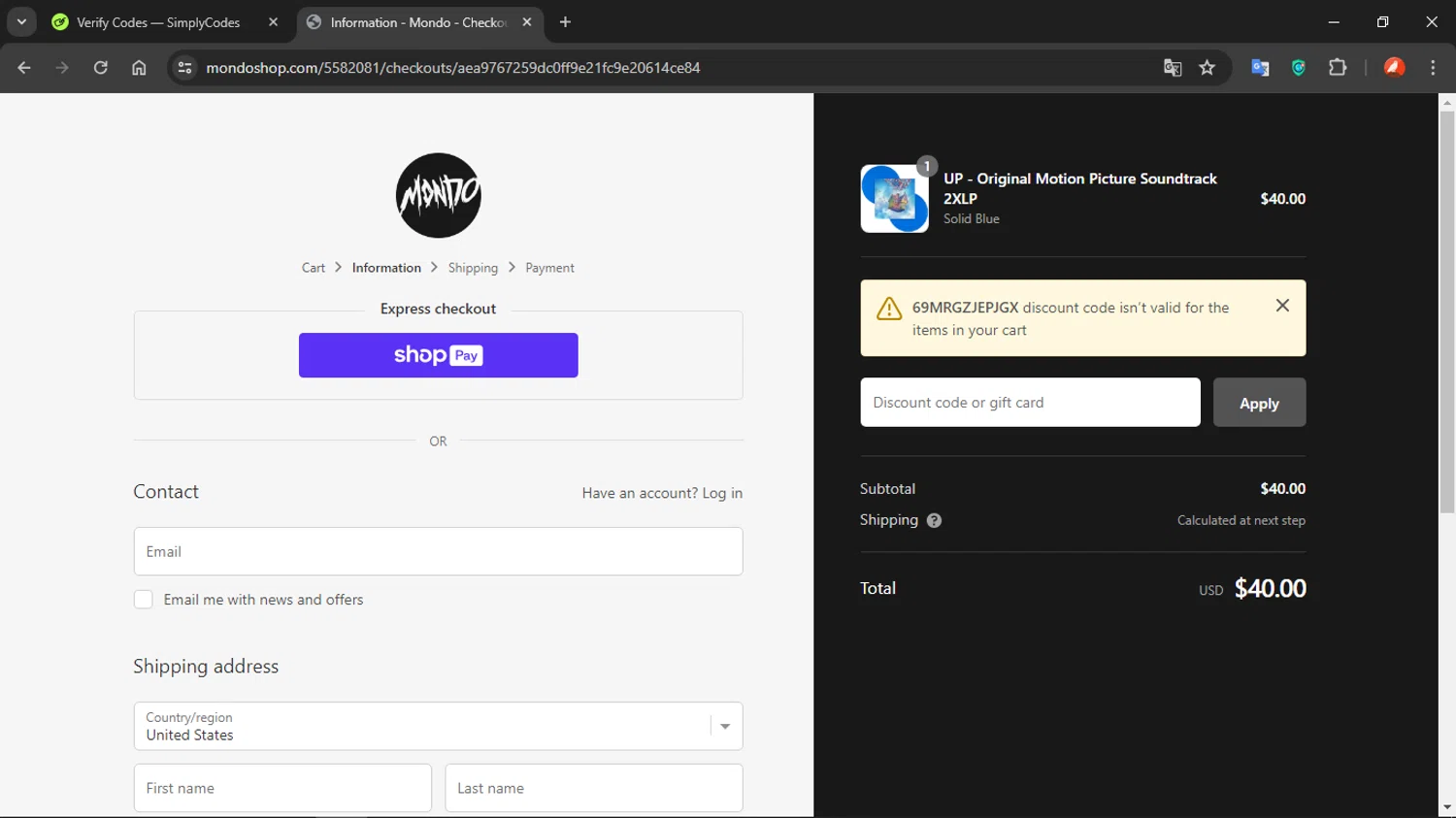1456x818 pixels.
Task: Click the 'Solid Blue' variant text
Action: 972,219
